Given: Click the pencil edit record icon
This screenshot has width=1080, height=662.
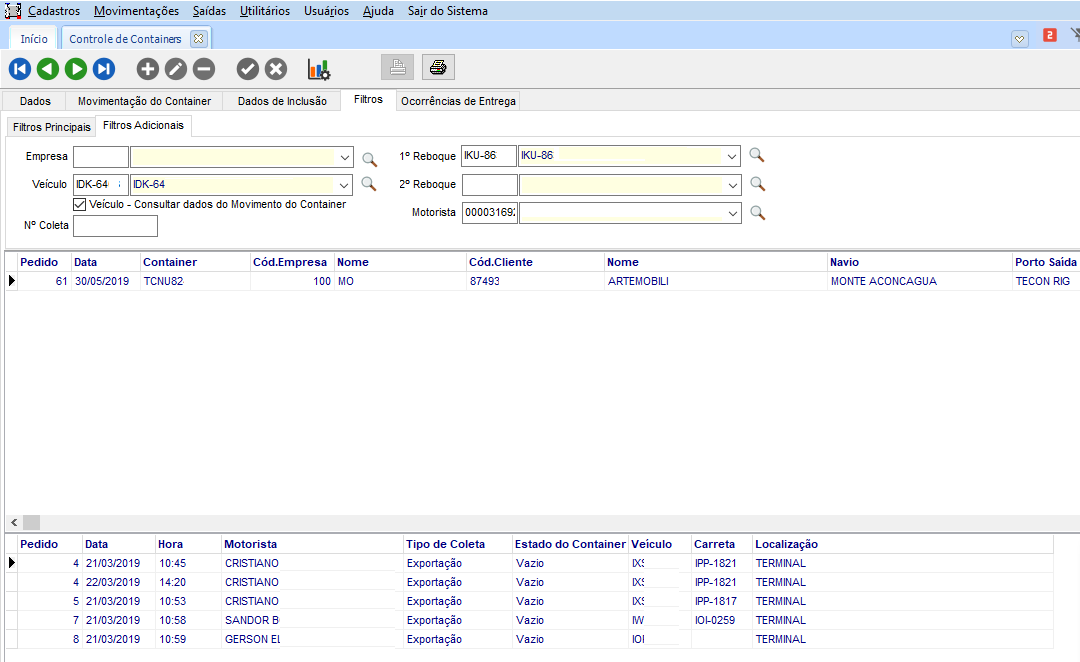Looking at the screenshot, I should [x=176, y=69].
